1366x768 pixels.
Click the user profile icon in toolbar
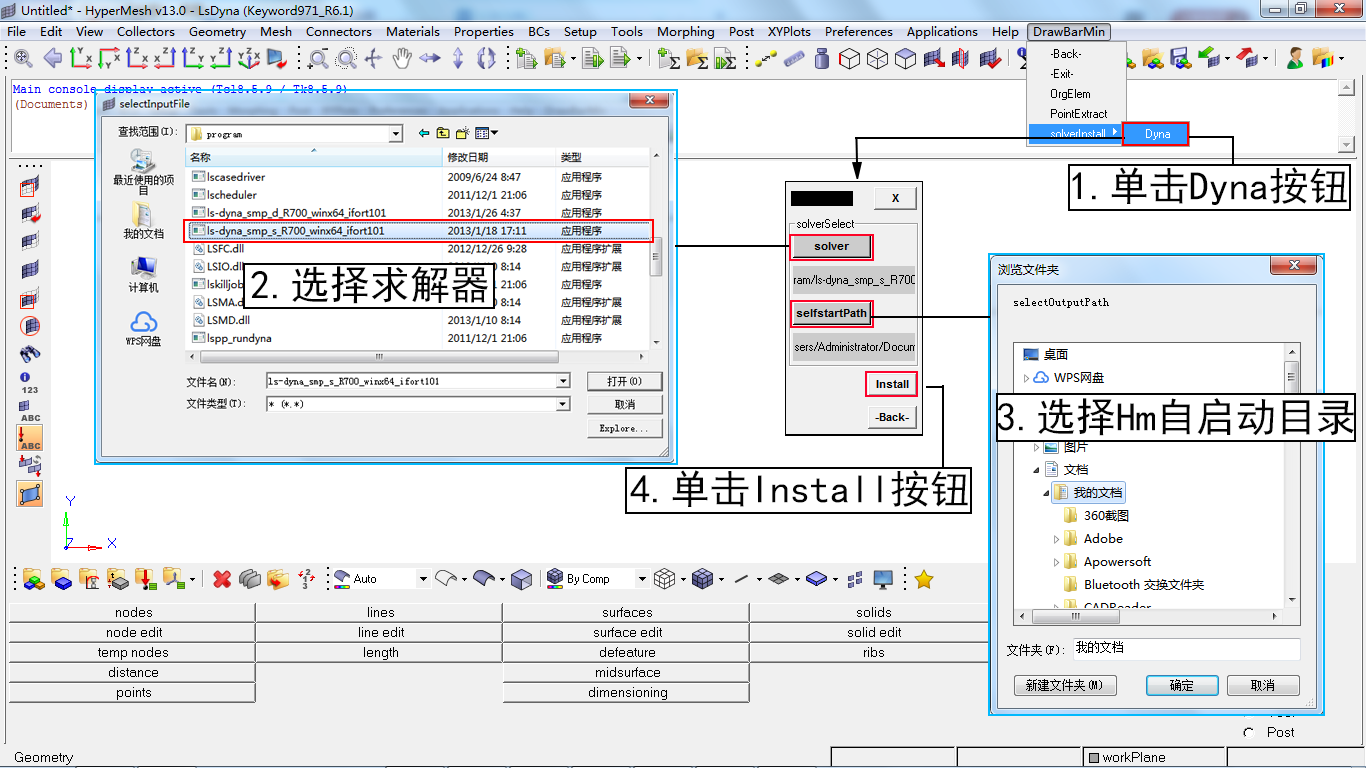(x=1295, y=60)
